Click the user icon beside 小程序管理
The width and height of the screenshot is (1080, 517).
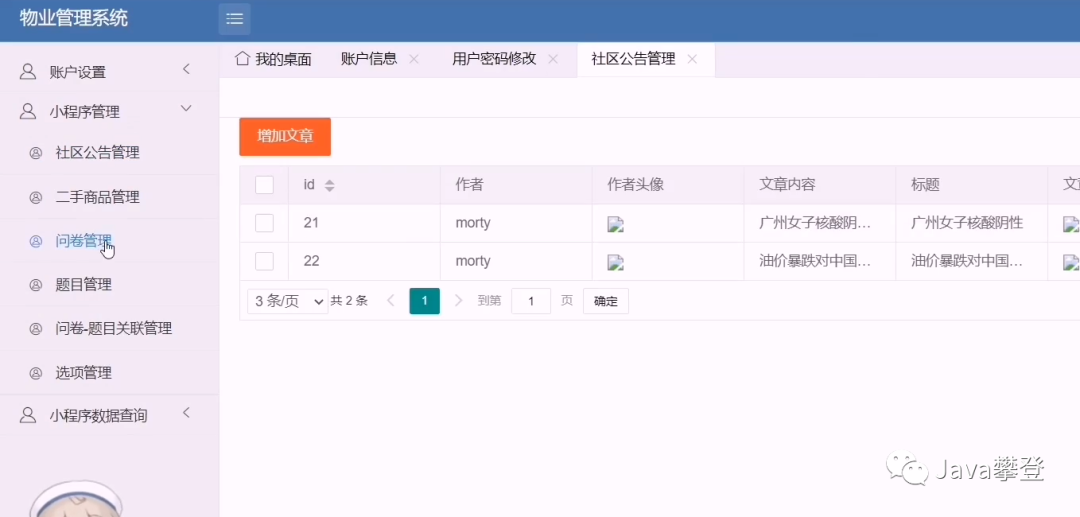coord(28,112)
